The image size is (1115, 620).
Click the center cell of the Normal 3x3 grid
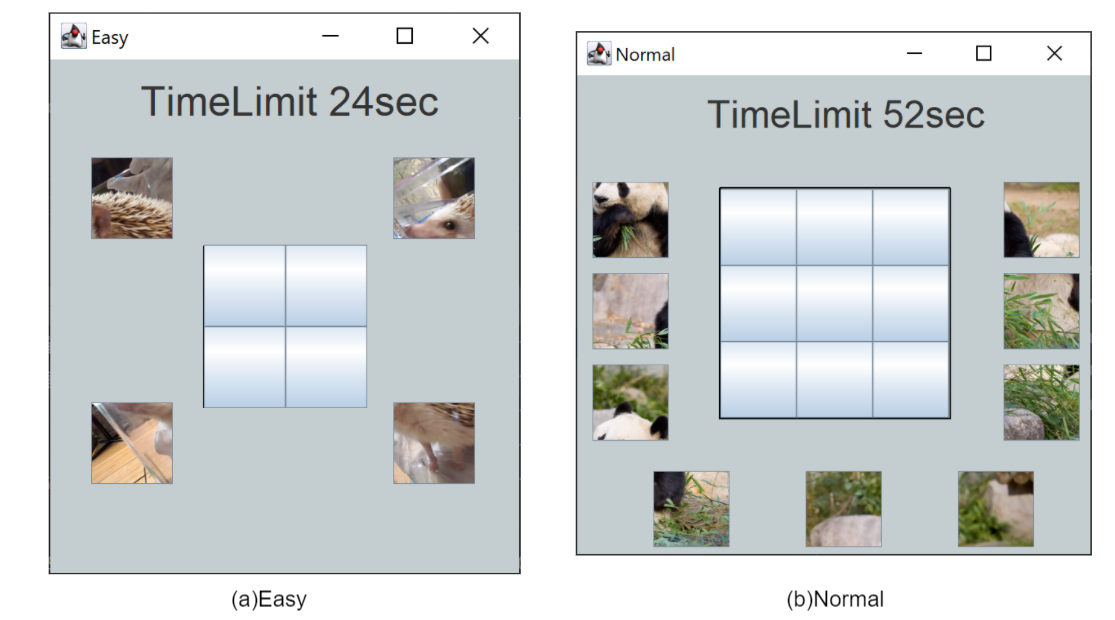click(834, 303)
